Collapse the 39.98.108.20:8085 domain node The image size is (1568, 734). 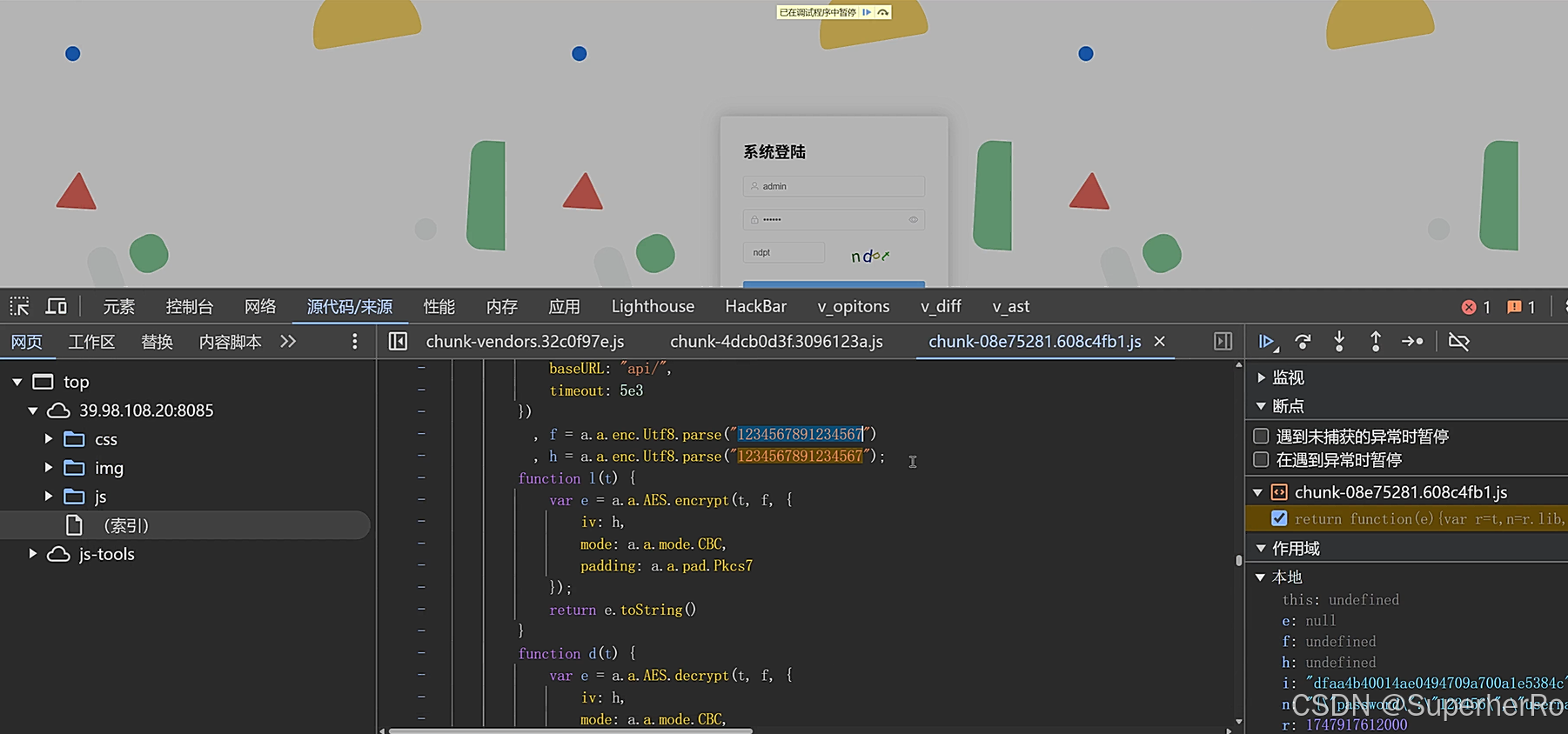point(33,410)
